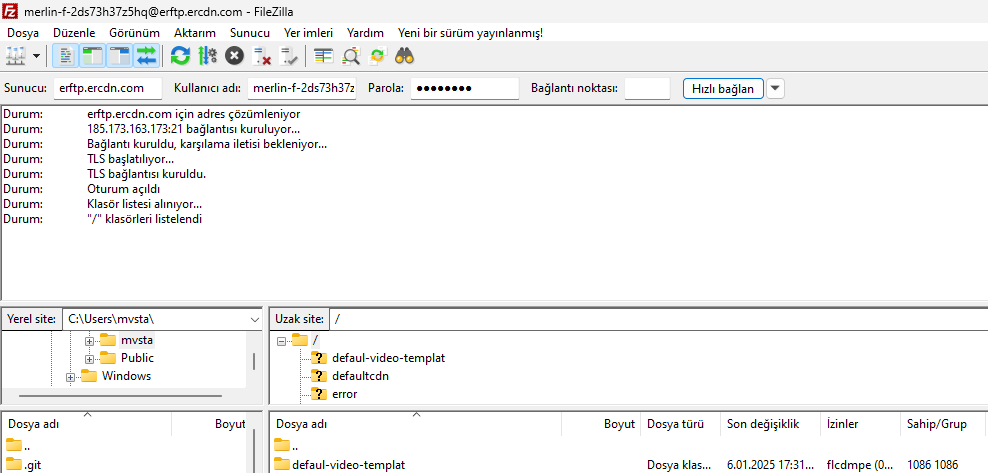Select error folder in remote tree

tap(344, 394)
